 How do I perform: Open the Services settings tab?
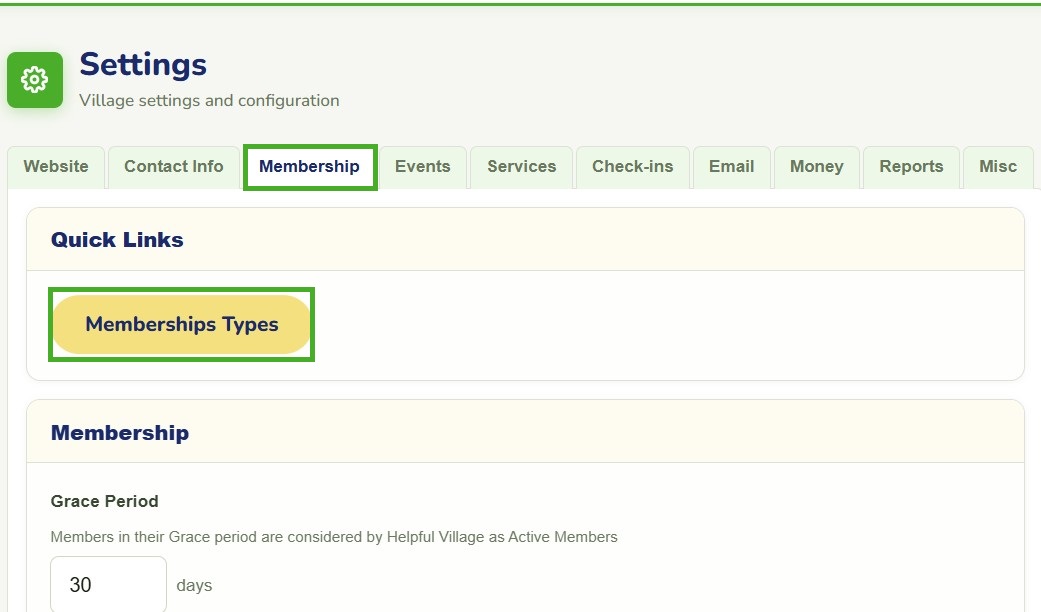click(522, 167)
